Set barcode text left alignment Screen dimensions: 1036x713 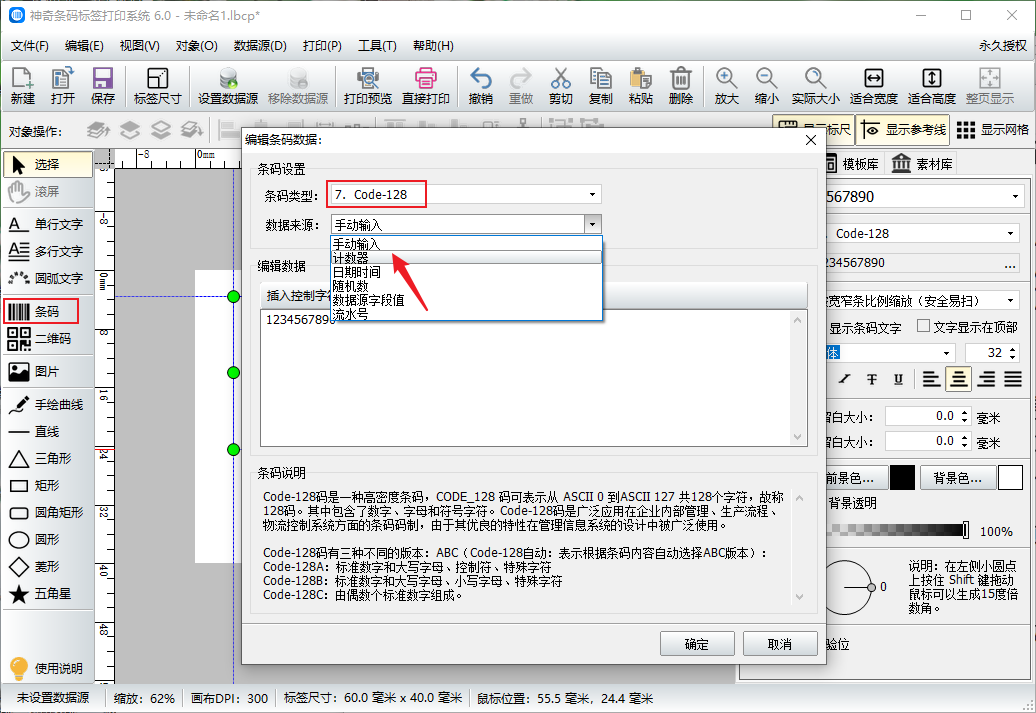coord(932,379)
